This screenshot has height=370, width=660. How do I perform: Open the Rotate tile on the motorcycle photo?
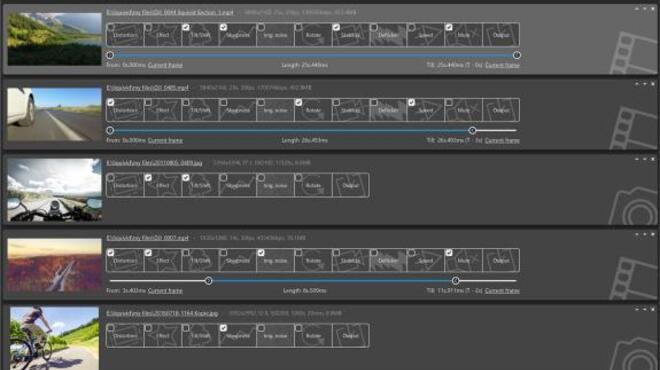[x=313, y=185]
